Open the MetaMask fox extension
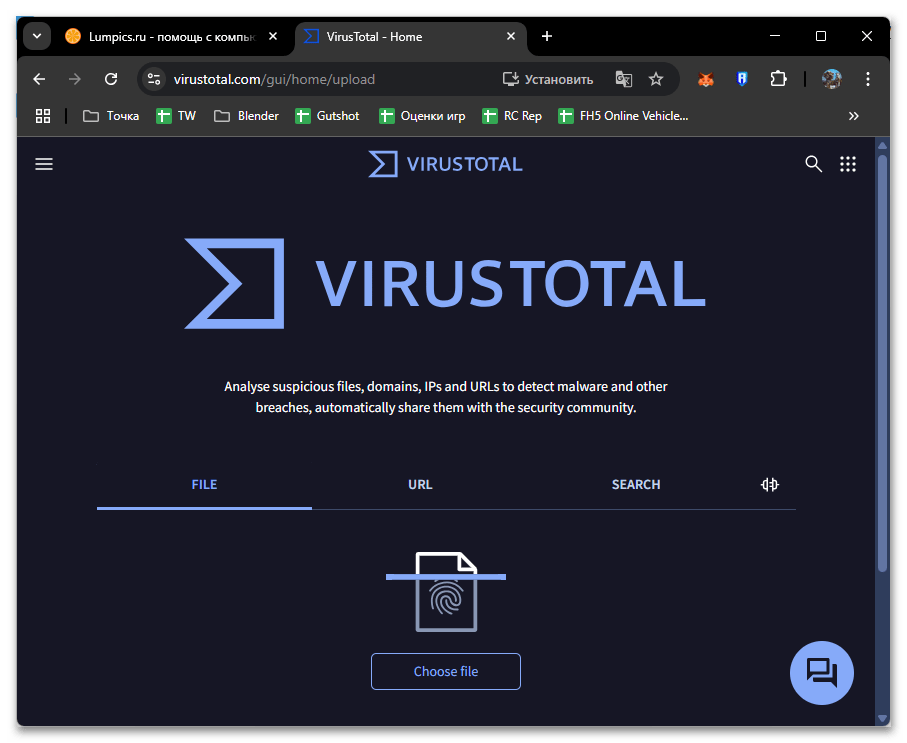907x743 pixels. click(x=706, y=79)
